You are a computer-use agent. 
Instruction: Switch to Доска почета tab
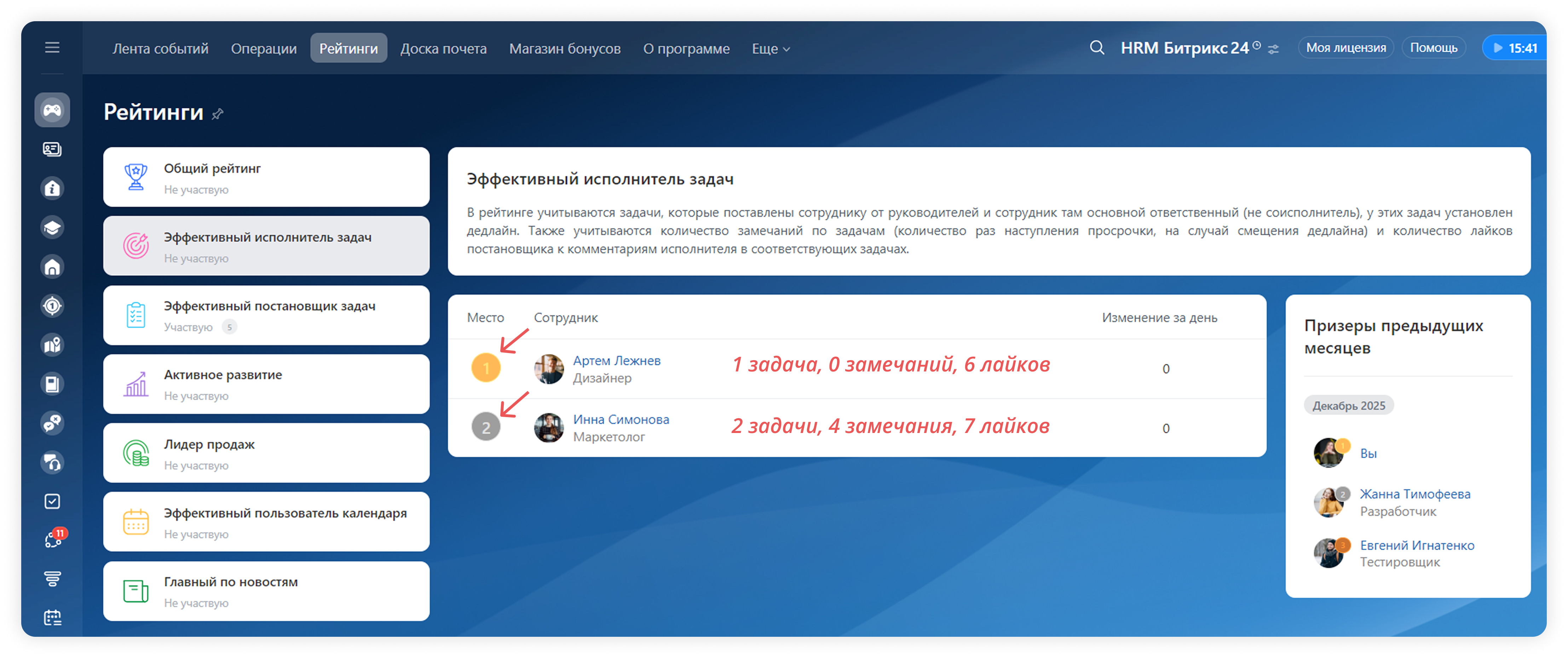443,49
